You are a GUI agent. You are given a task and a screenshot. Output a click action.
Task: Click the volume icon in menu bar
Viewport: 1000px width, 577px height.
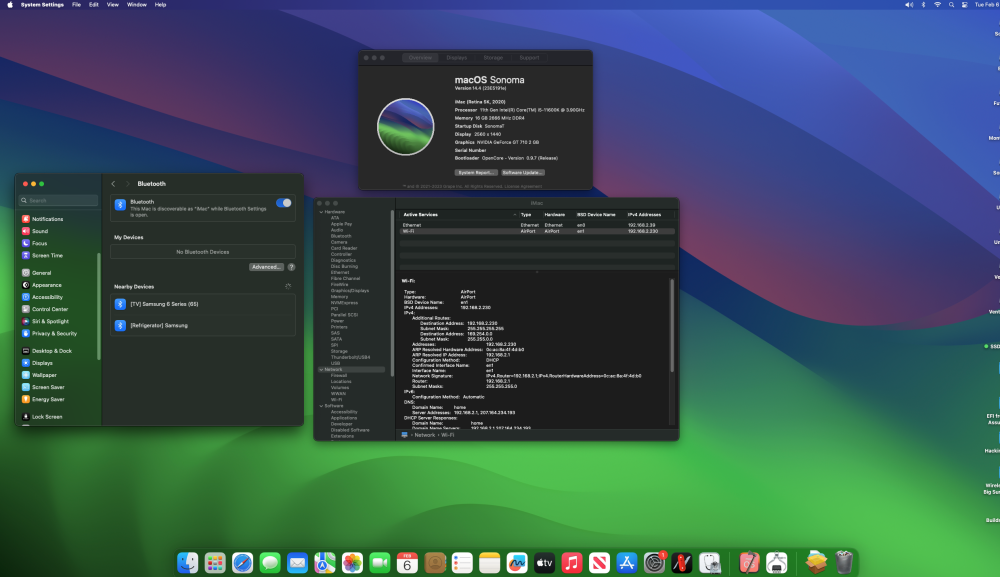[909, 4]
